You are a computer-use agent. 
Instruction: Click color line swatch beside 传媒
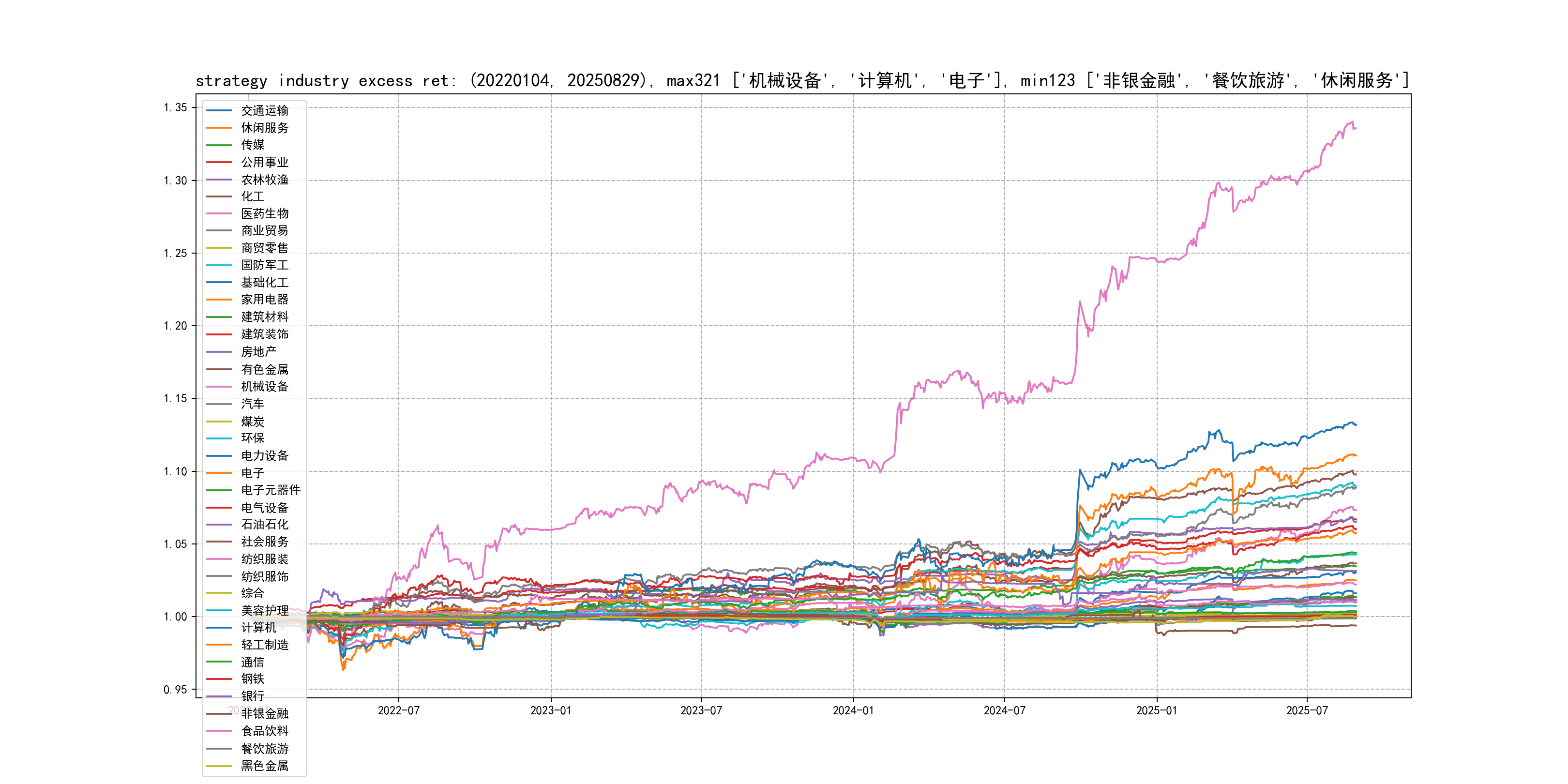click(x=219, y=145)
